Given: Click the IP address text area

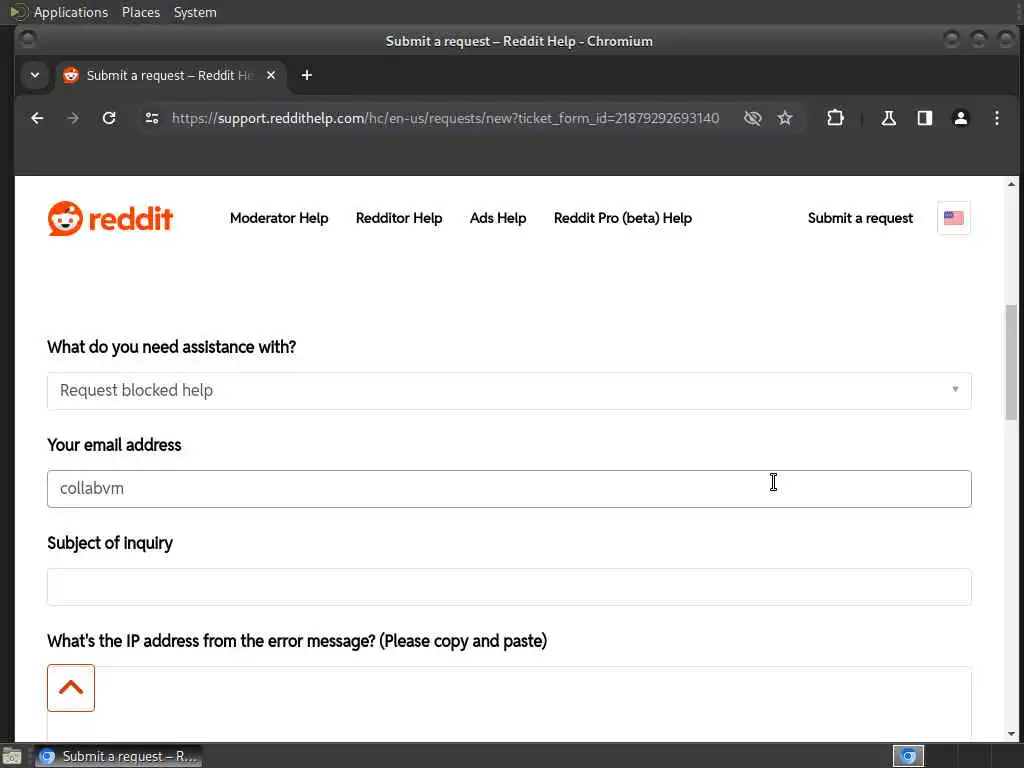Looking at the screenshot, I should pyautogui.click(x=509, y=703).
